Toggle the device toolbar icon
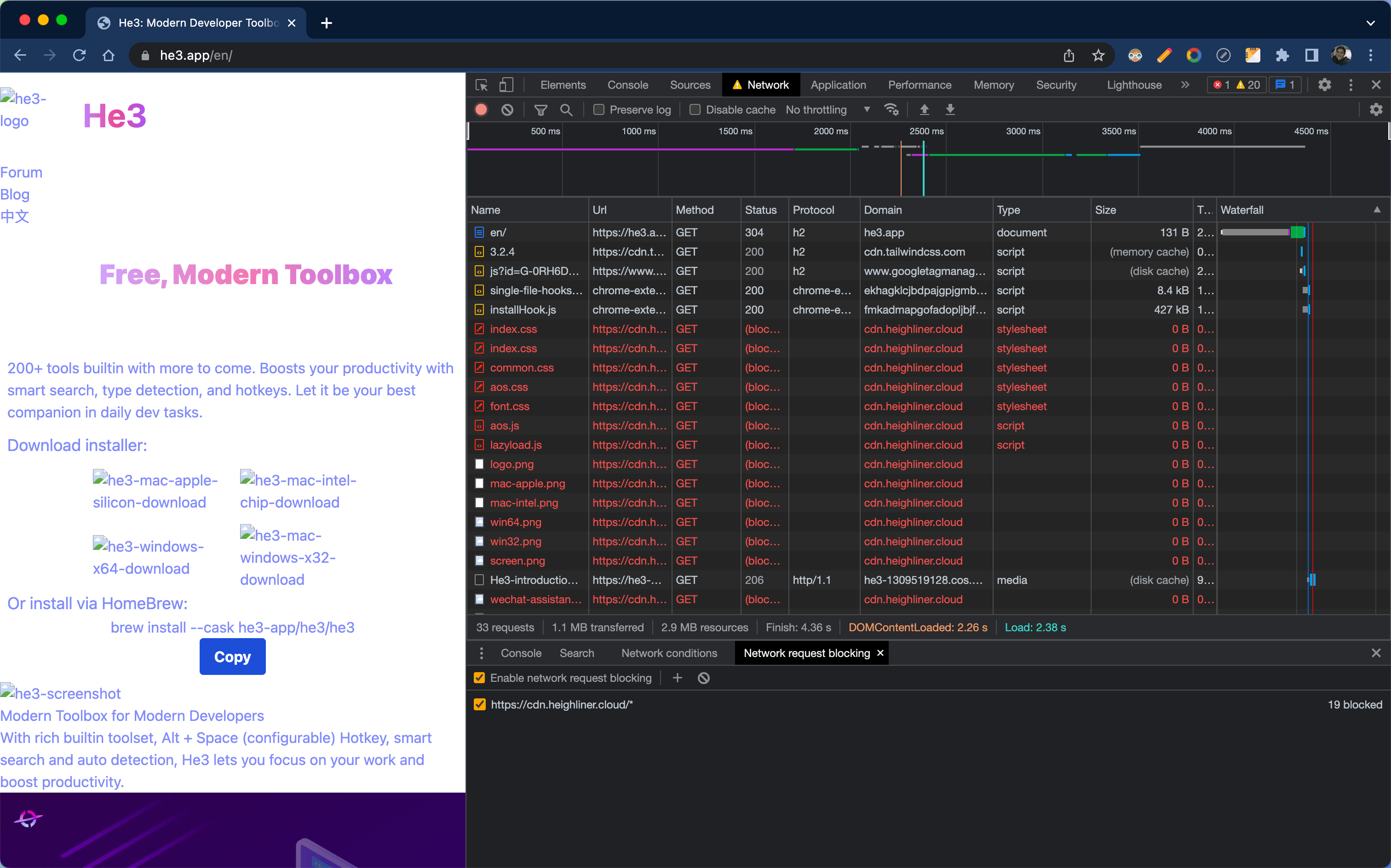 pyautogui.click(x=506, y=85)
